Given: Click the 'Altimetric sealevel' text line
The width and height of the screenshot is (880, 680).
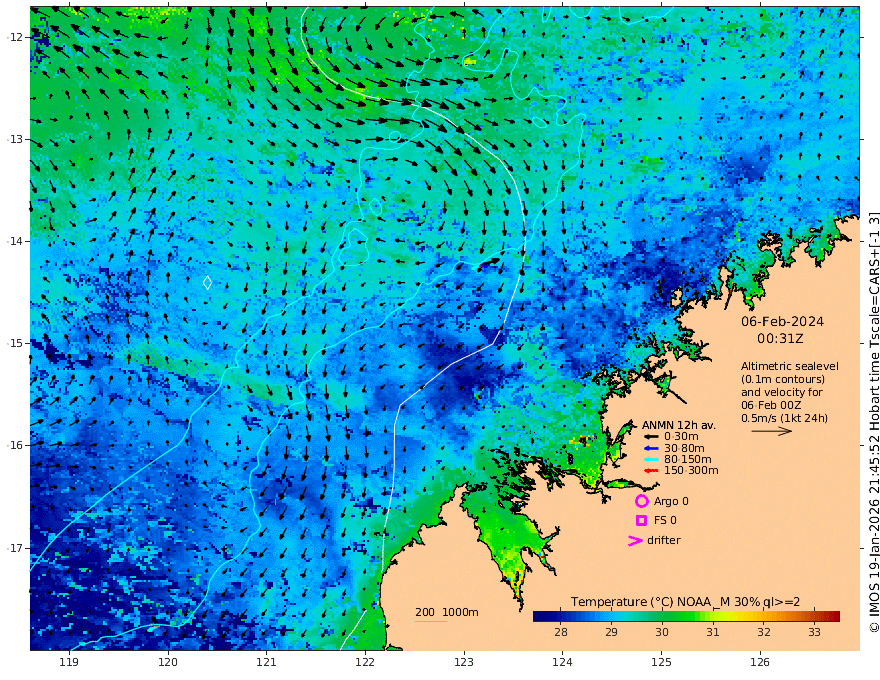Looking at the screenshot, I should pyautogui.click(x=790, y=366).
